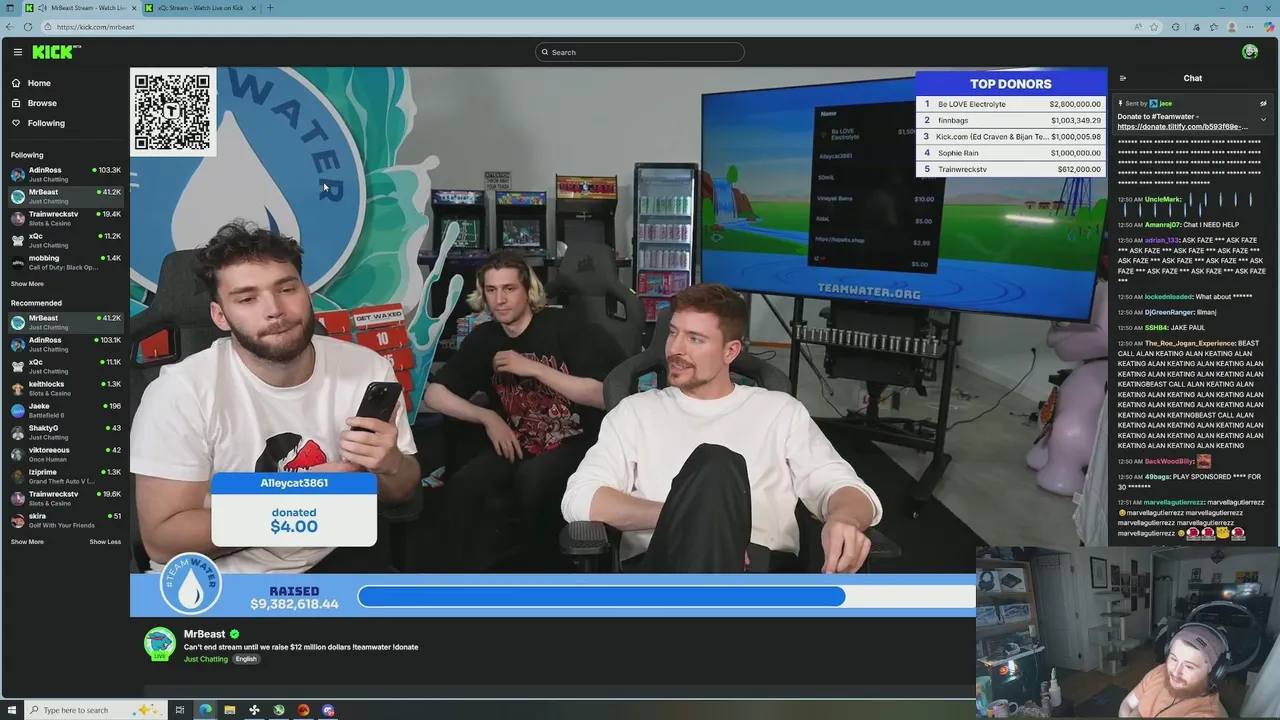This screenshot has width=1280, height=720.
Task: Refresh the page
Action: tap(28, 27)
